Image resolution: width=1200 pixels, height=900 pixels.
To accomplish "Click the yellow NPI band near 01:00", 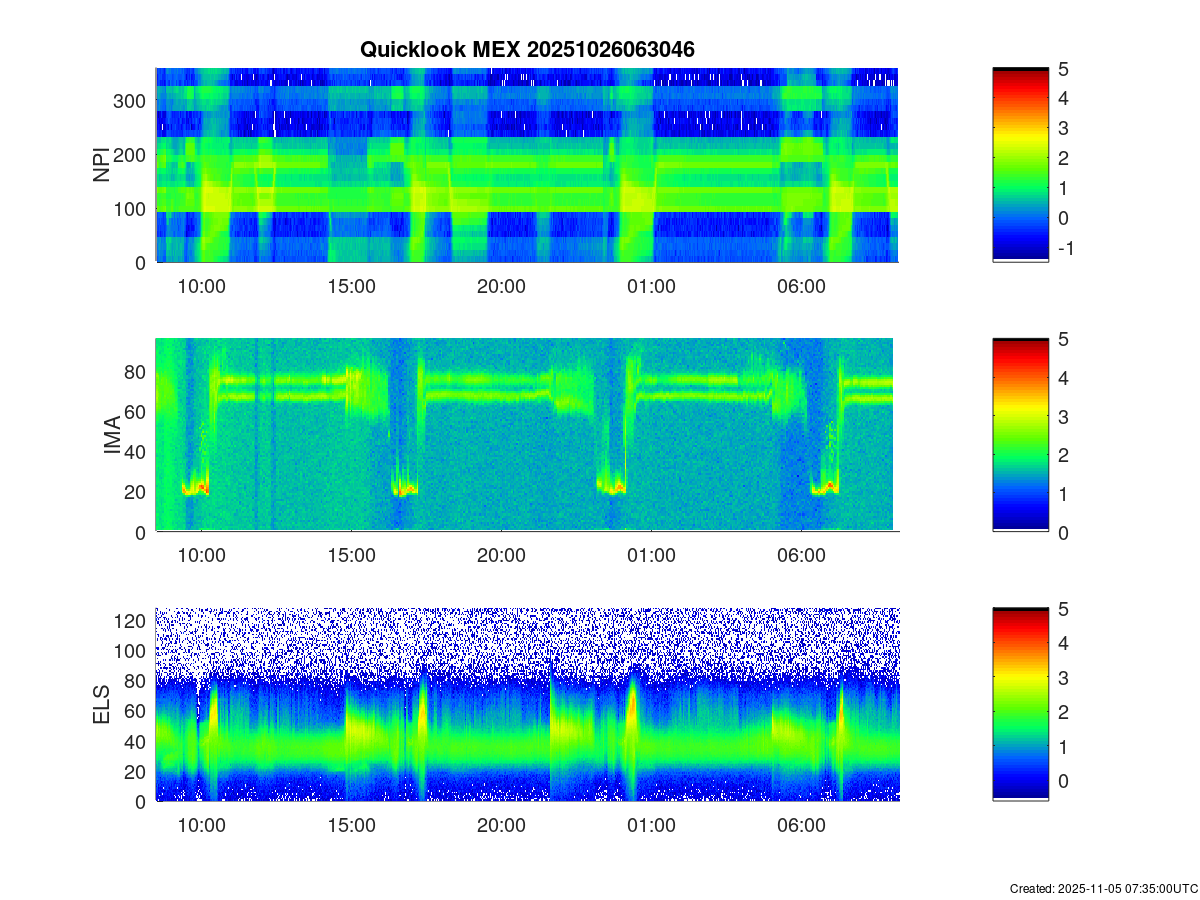I will point(635,198).
